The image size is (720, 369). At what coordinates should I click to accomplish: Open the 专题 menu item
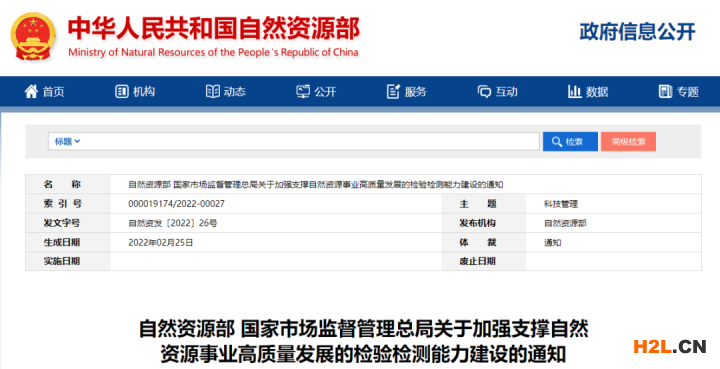[x=679, y=91]
